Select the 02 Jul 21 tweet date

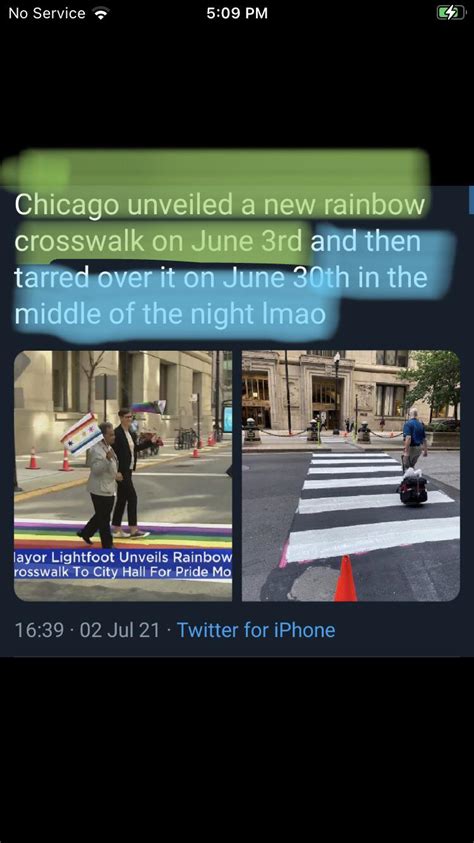[120, 630]
